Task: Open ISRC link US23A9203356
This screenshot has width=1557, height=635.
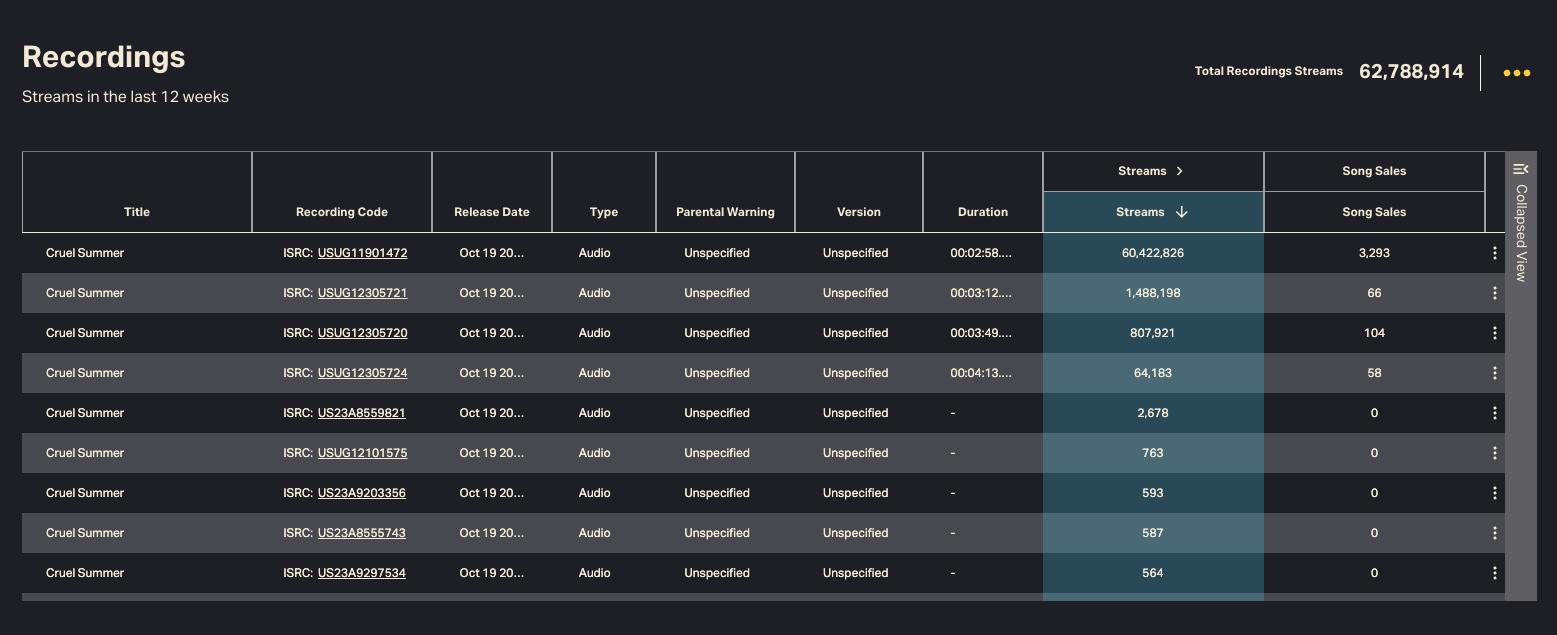Action: point(361,493)
